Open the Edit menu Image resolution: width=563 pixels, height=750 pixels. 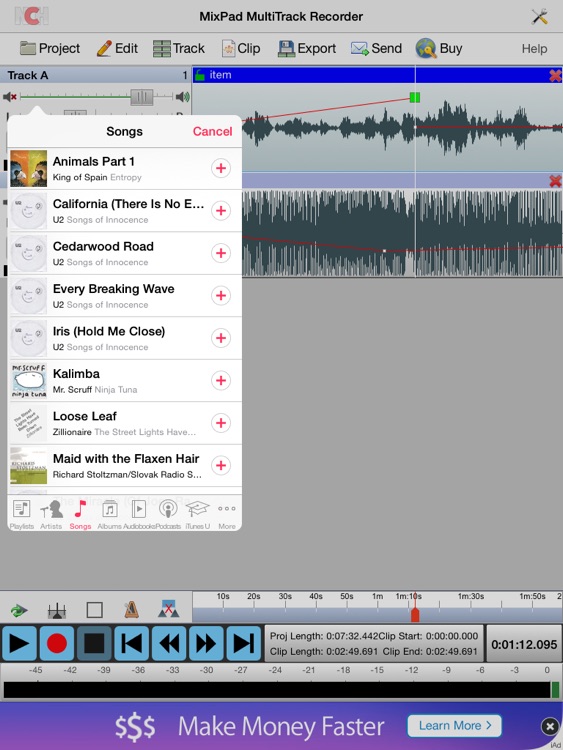pos(117,48)
